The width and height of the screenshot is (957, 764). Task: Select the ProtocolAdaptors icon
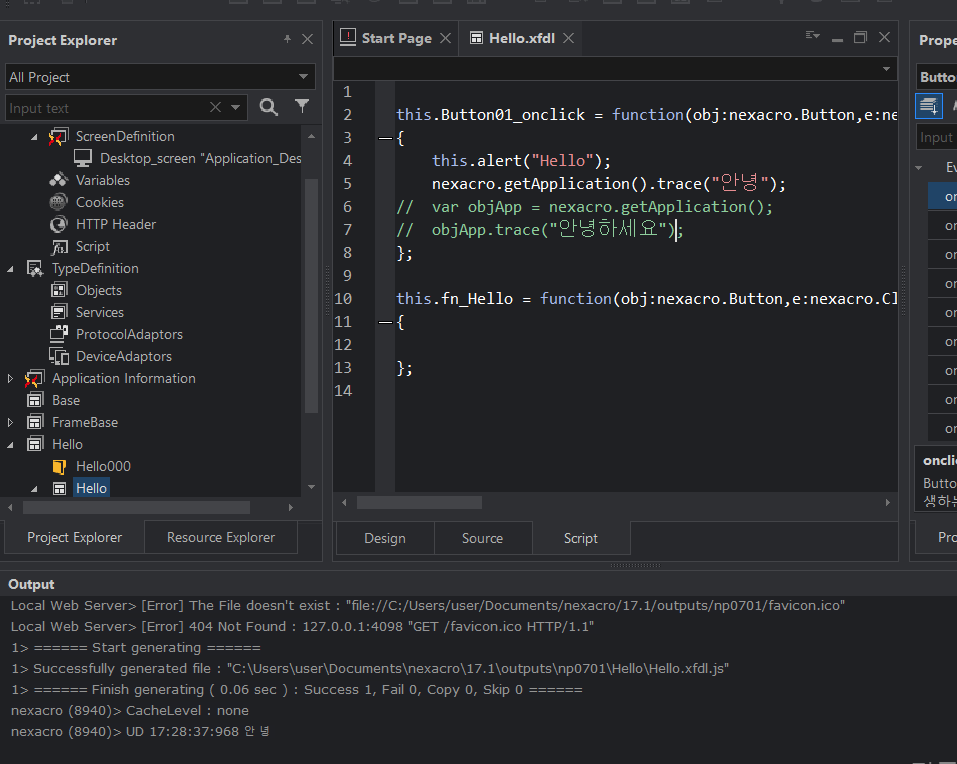coord(59,334)
